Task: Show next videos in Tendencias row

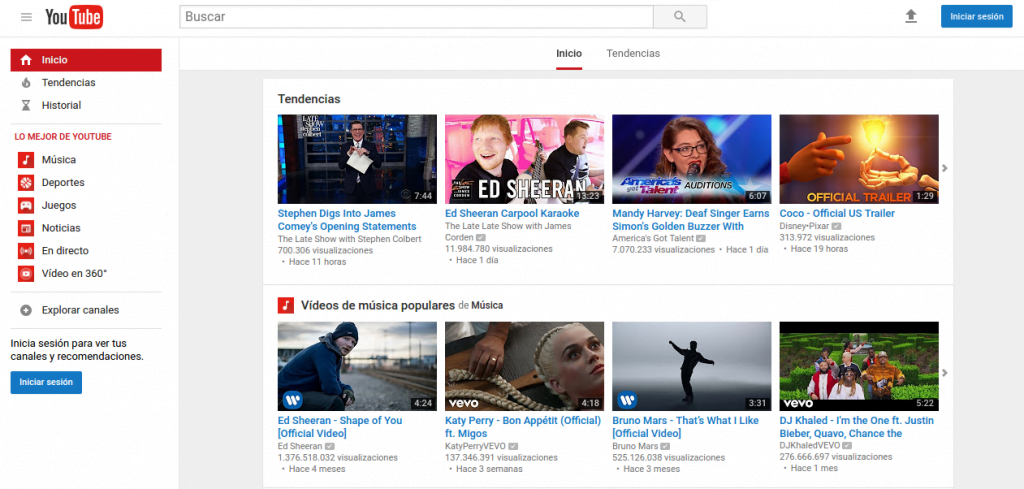Action: 944,168
